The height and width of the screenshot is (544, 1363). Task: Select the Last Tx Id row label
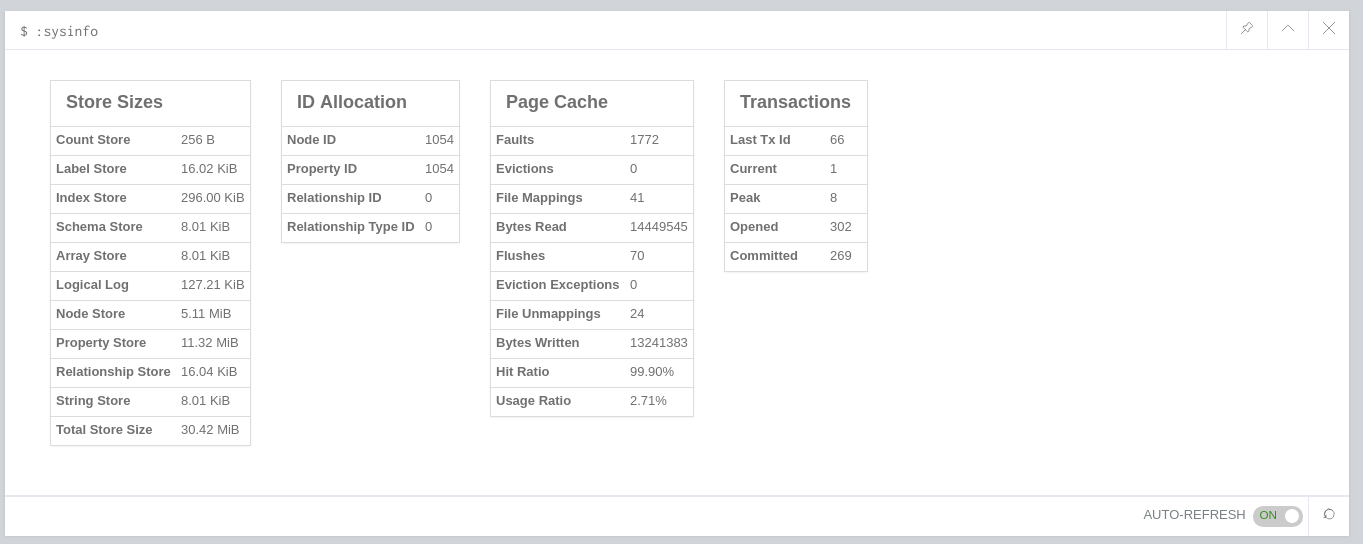point(760,140)
